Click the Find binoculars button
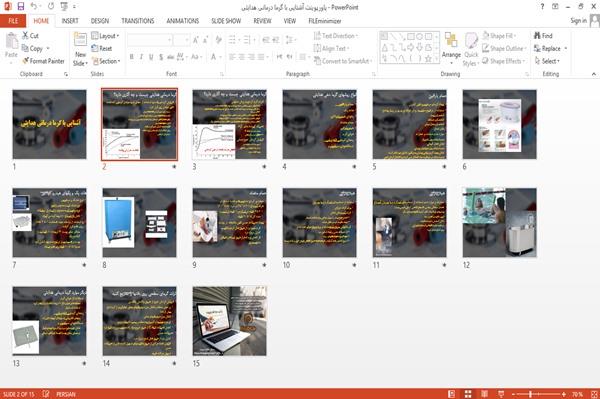The image size is (600, 399). [x=543, y=36]
